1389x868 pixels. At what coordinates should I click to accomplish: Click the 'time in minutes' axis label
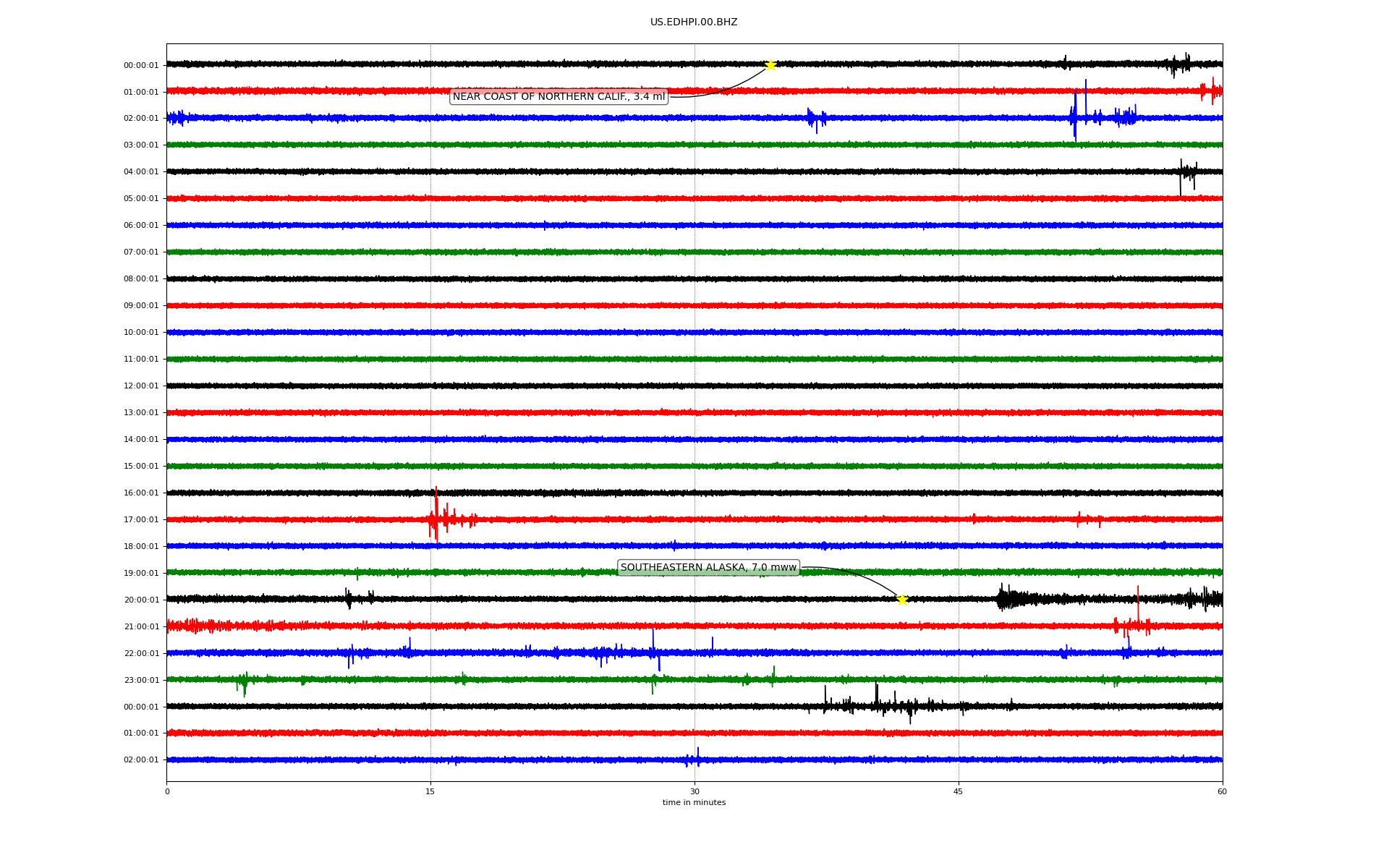click(x=694, y=803)
